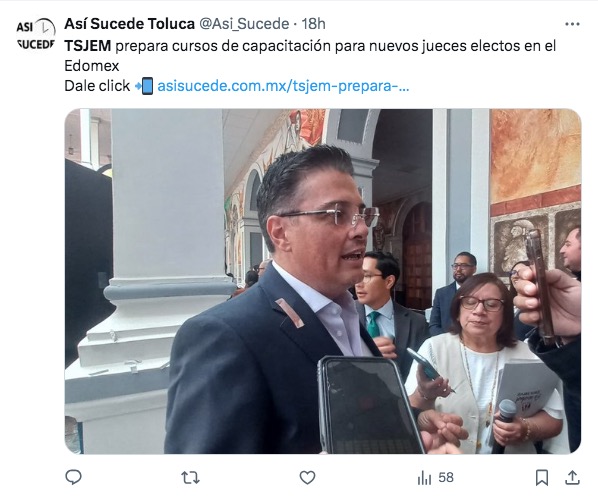Open the share upload arrow icon
598x499 pixels.
pos(572,477)
